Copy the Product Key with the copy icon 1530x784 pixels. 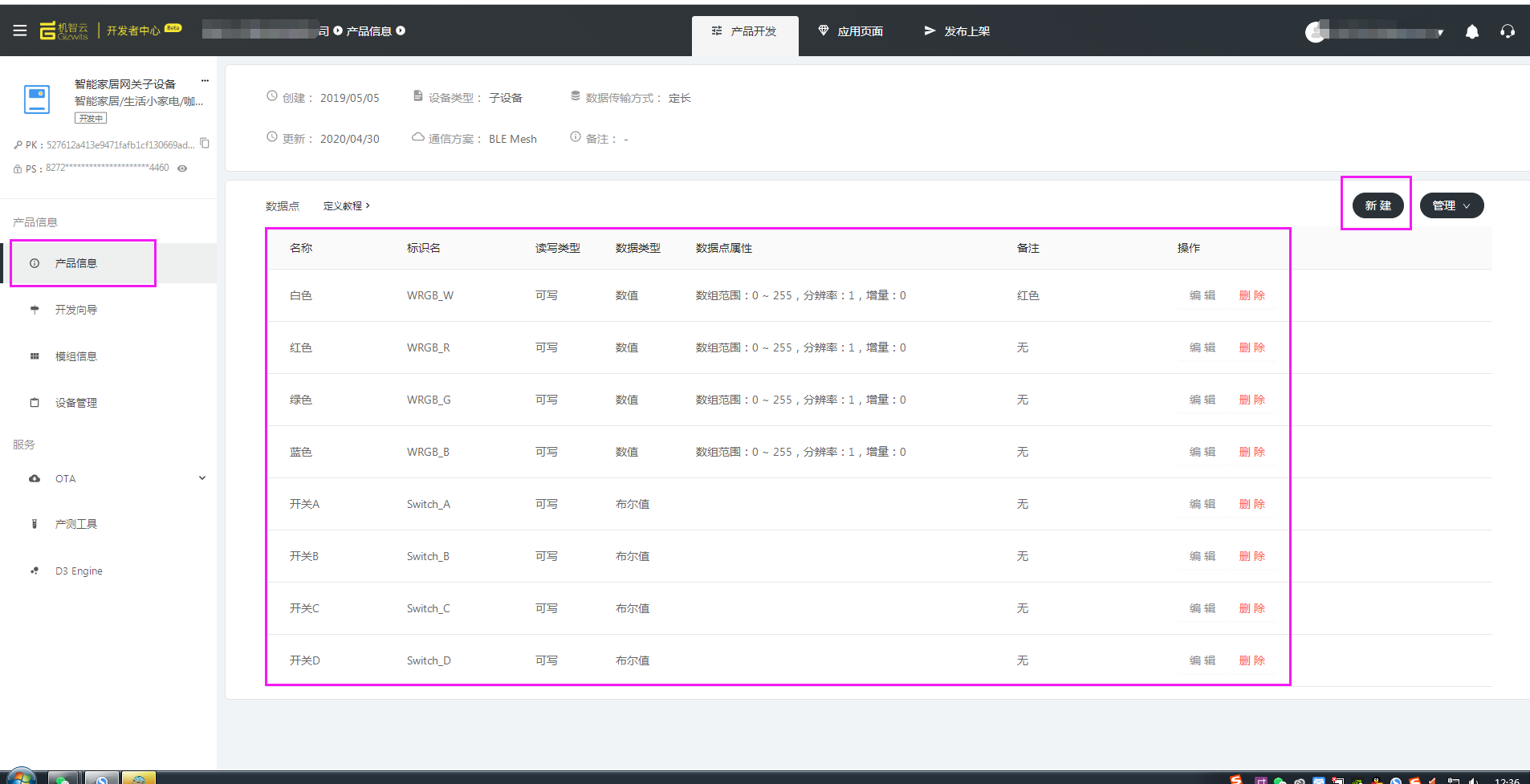point(205,144)
